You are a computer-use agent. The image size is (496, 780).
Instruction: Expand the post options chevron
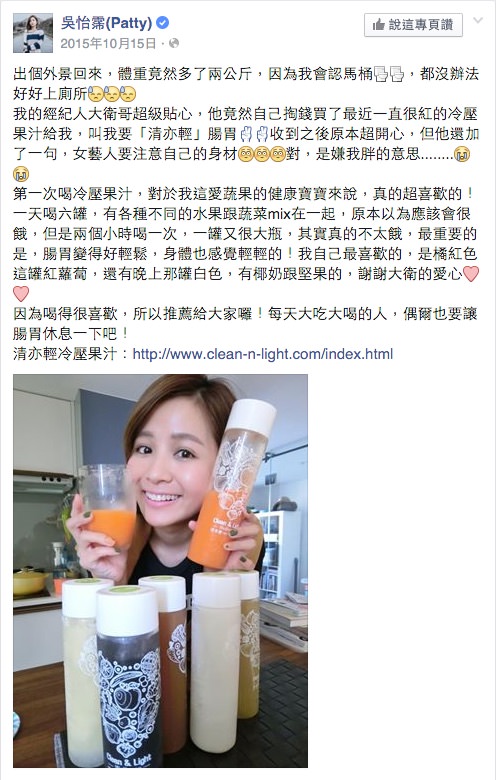tap(478, 20)
